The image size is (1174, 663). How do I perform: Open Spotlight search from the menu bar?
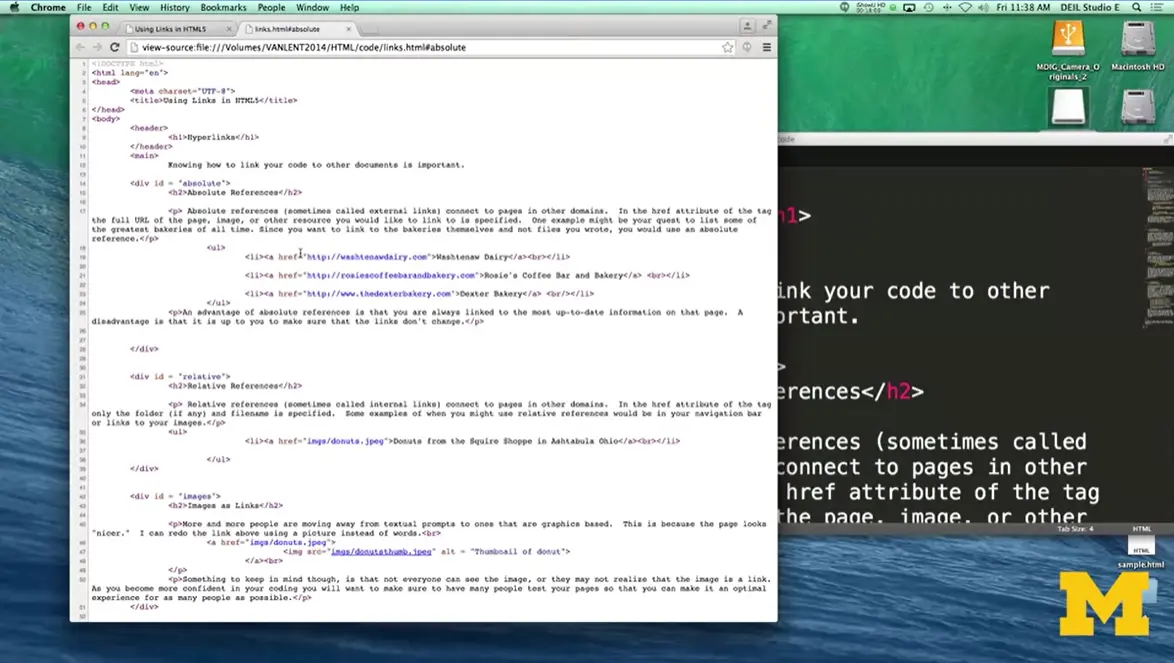click(1136, 7)
